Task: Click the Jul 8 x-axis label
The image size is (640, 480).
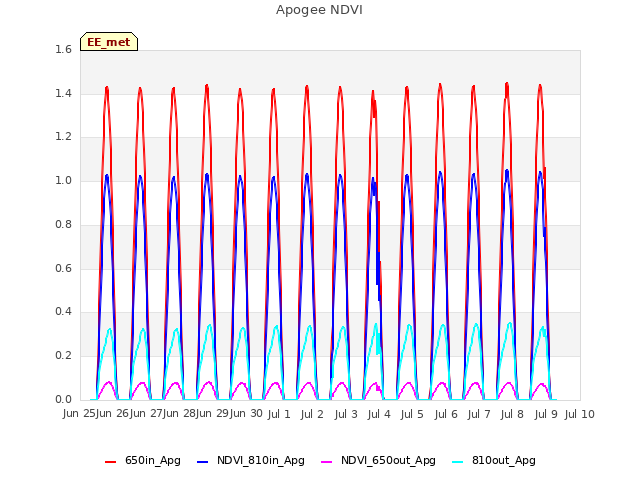Action: click(x=512, y=414)
